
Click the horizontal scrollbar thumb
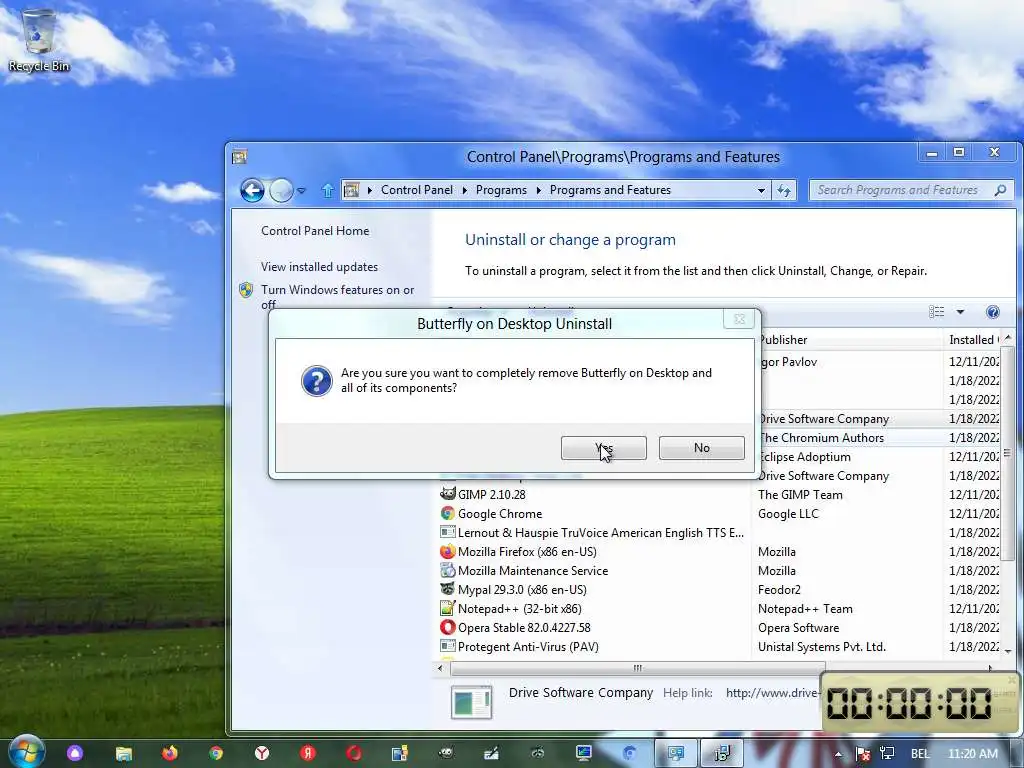[x=637, y=668]
